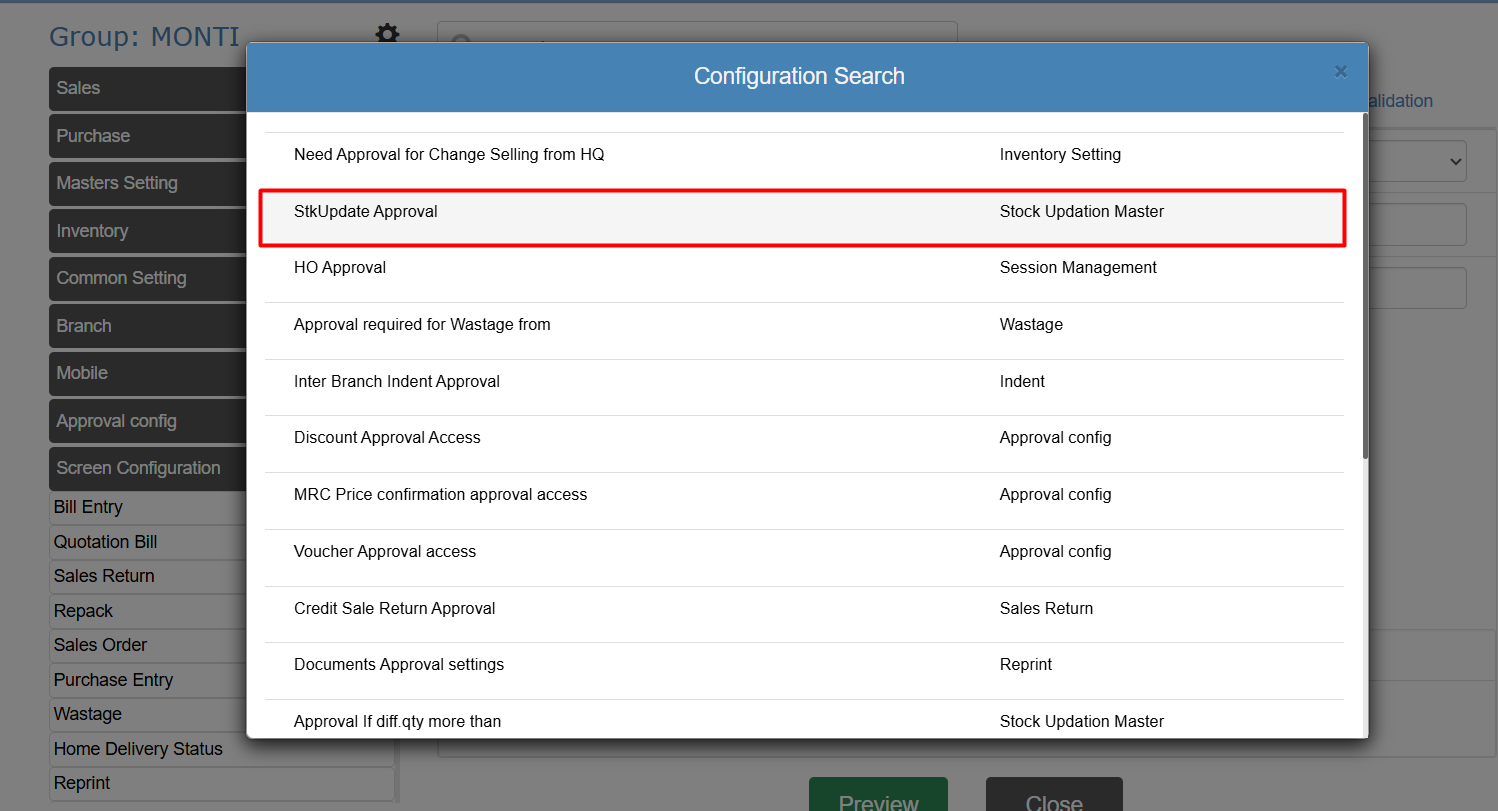Select the Credit Sale Return Approval result
This screenshot has width=1498, height=811.
pos(395,609)
